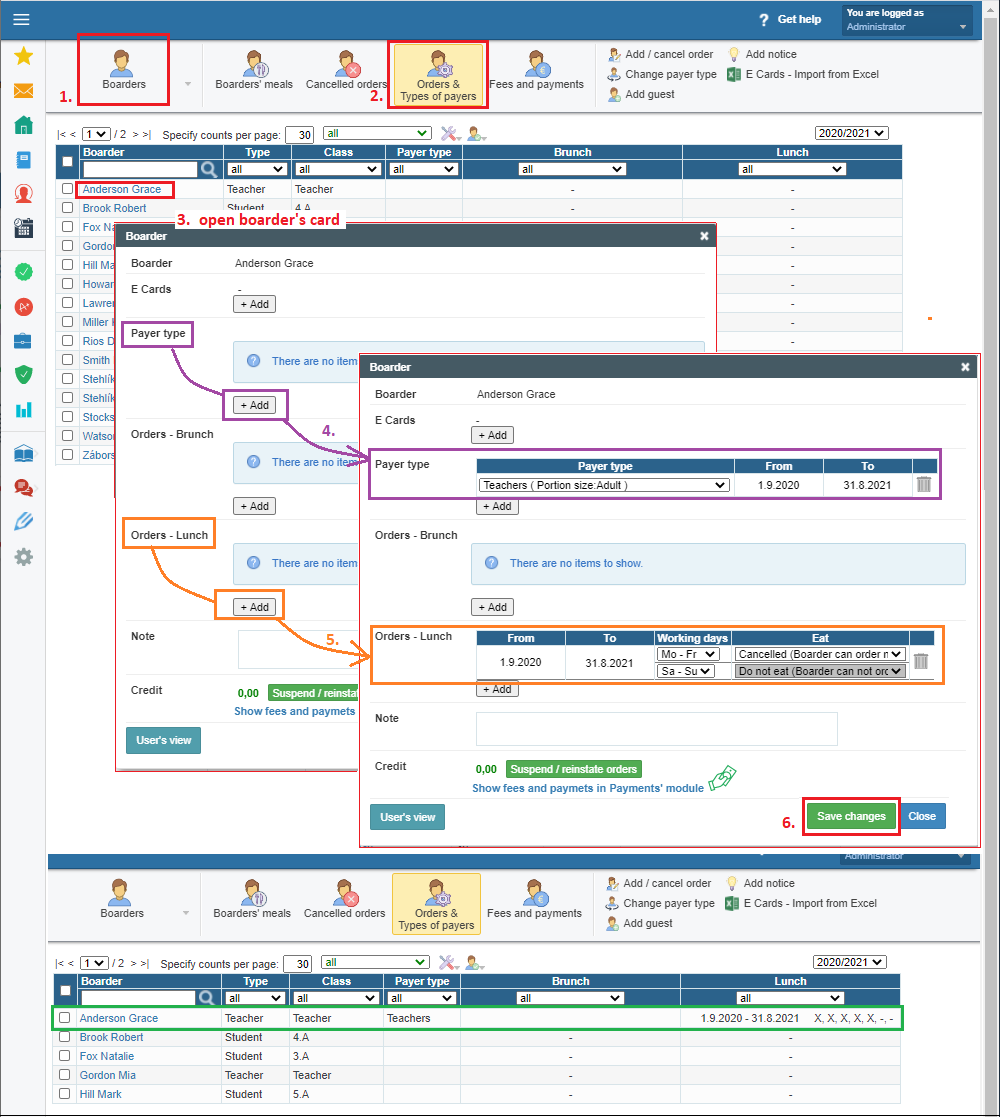Click Get help in the header
This screenshot has width=1000, height=1117.
[791, 19]
